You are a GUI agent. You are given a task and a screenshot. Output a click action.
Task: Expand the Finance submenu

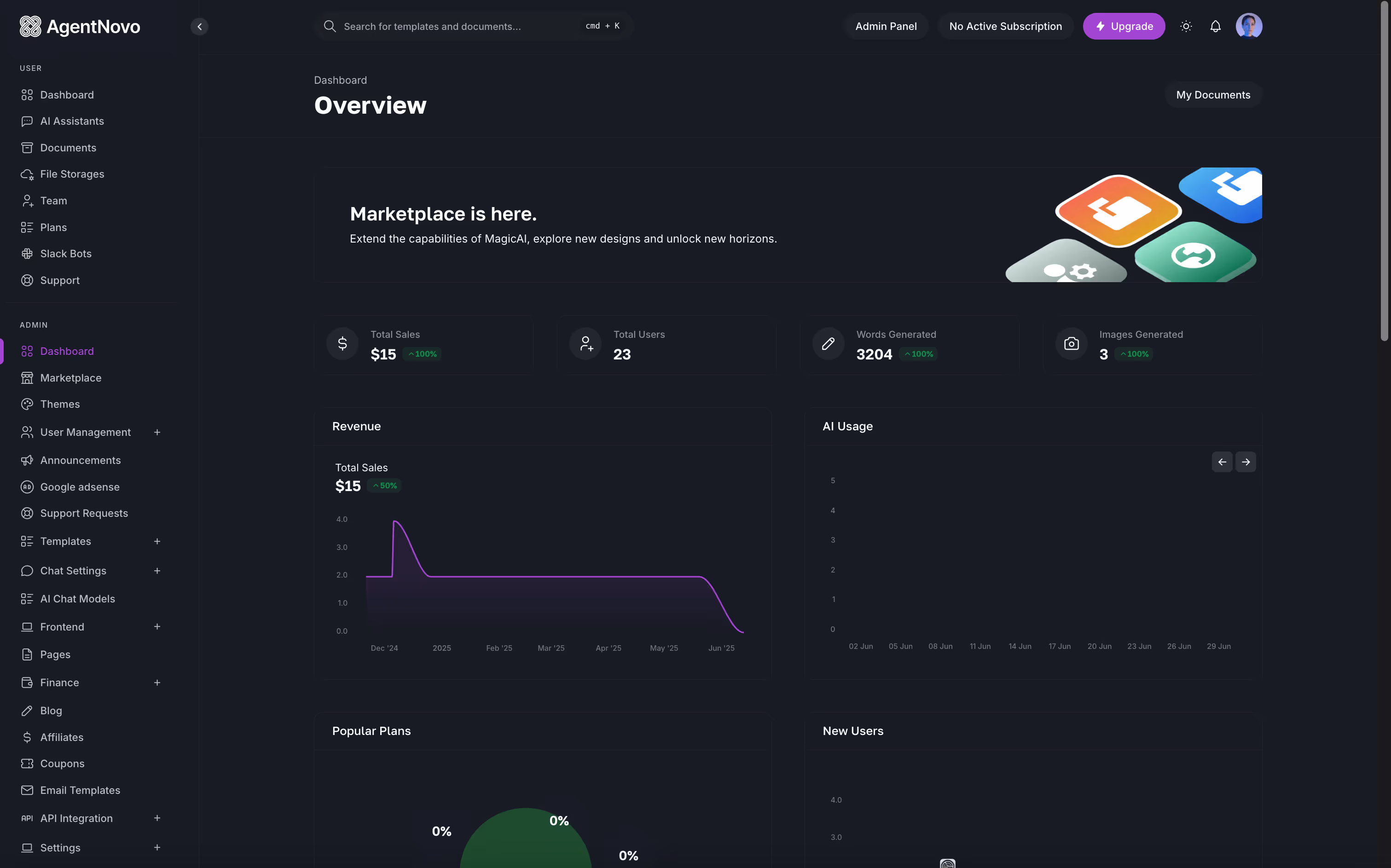[156, 683]
